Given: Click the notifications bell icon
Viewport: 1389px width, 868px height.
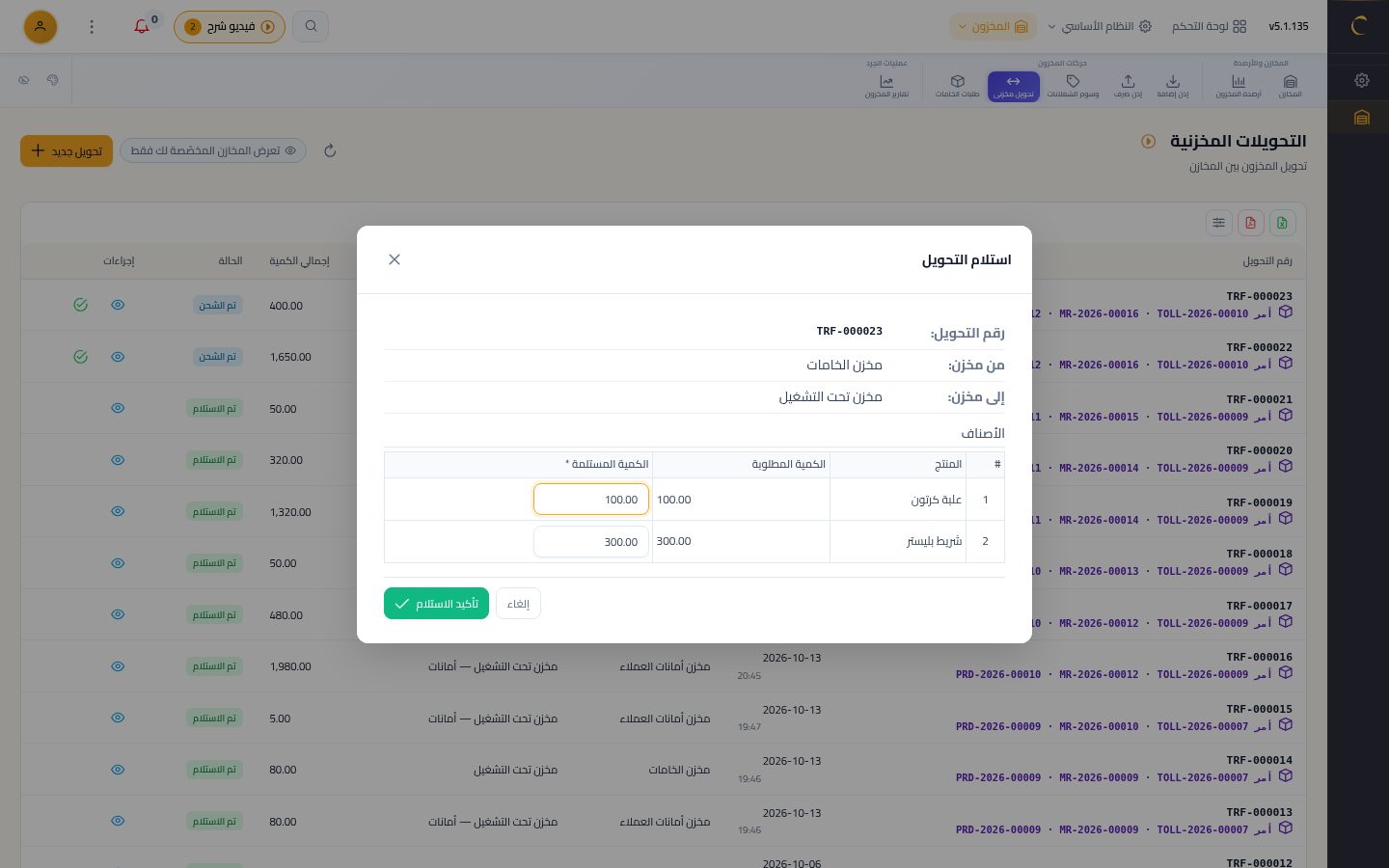Looking at the screenshot, I should (142, 26).
